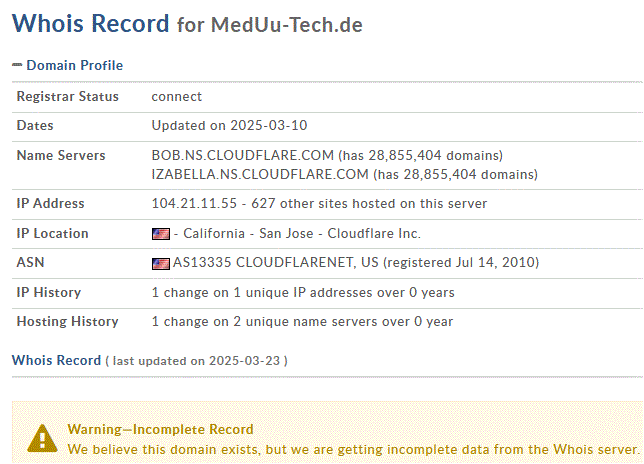Click the US flag in ASN row

point(161,264)
